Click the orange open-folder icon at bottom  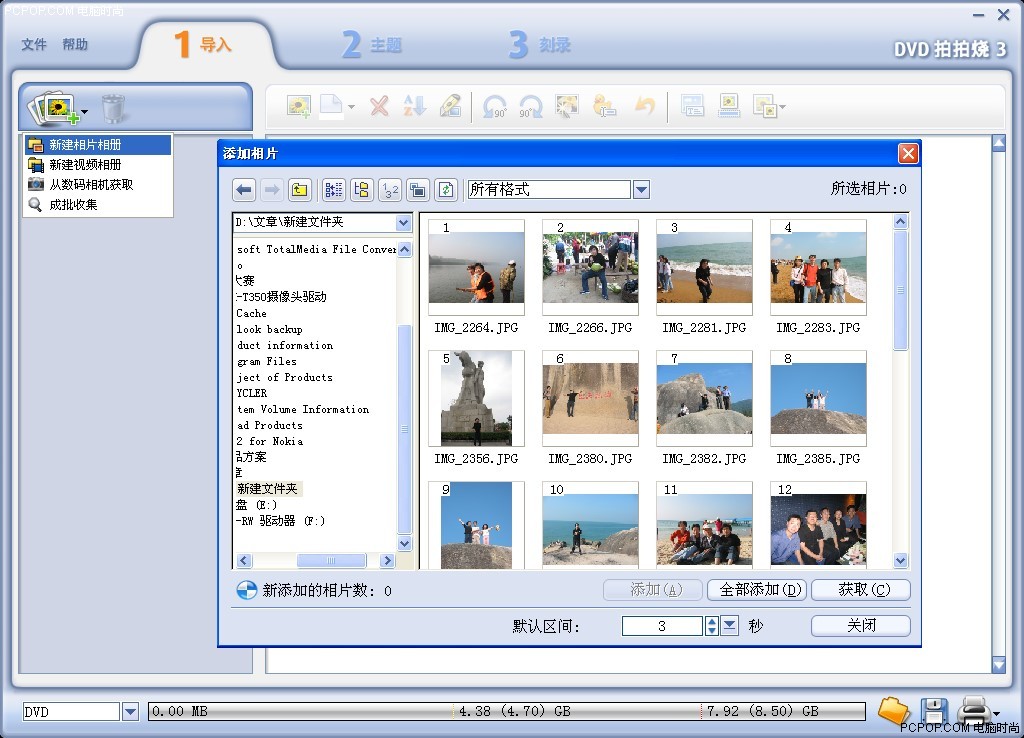(x=893, y=710)
